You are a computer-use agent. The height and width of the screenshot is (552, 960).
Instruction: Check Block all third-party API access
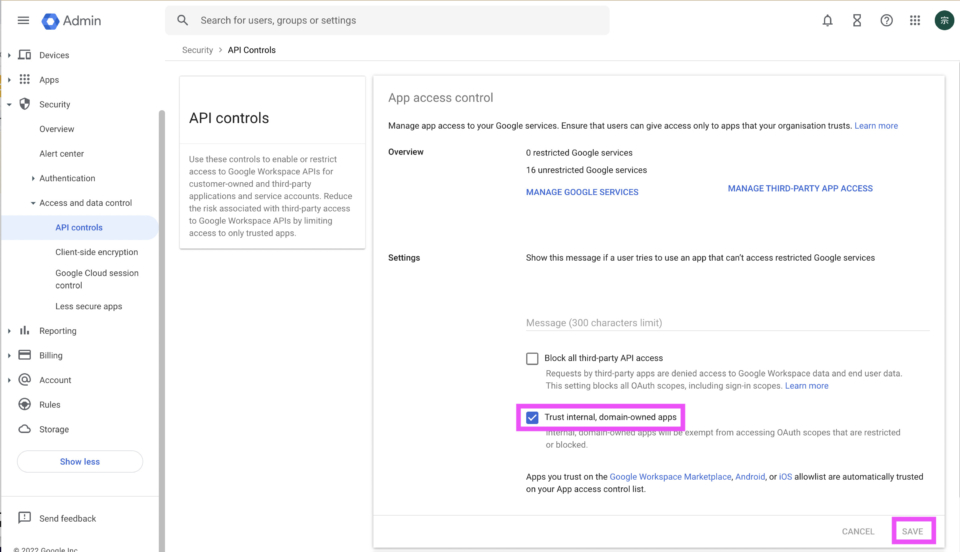532,359
